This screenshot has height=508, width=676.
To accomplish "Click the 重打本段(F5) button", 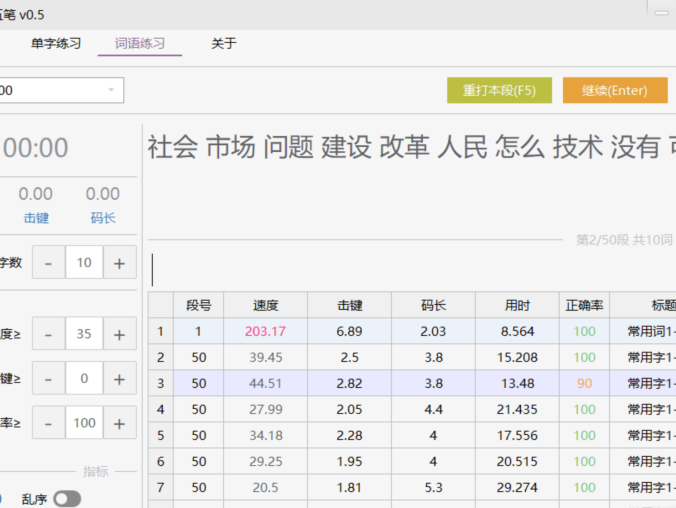I will coord(499,90).
